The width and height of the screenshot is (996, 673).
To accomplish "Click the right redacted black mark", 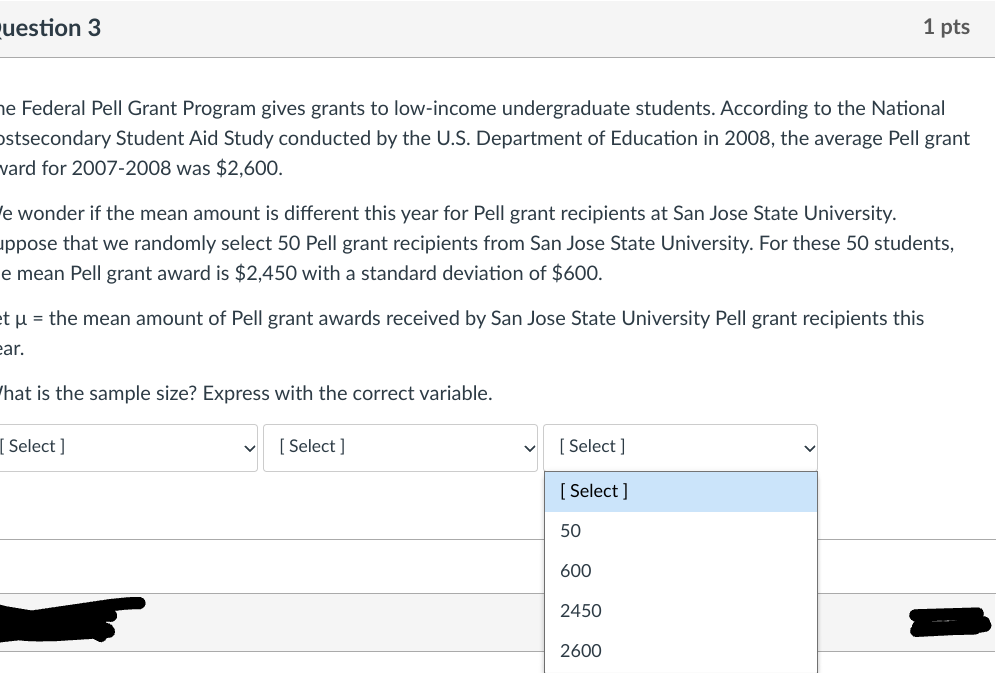I will [948, 623].
